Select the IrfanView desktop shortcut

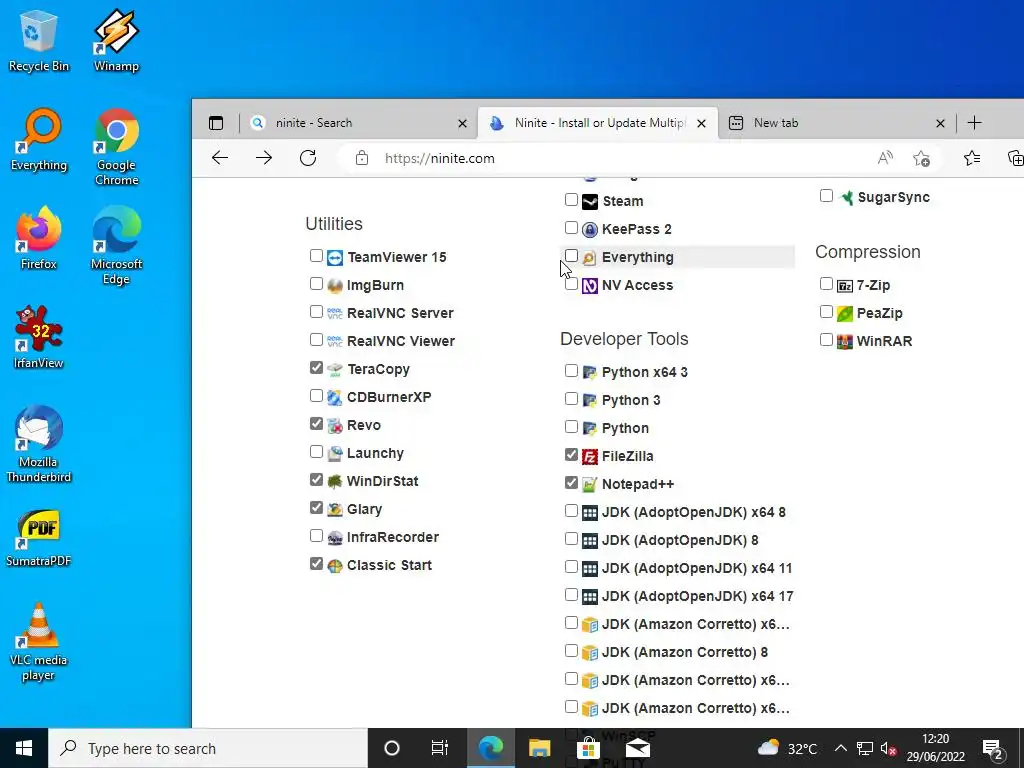click(x=39, y=338)
